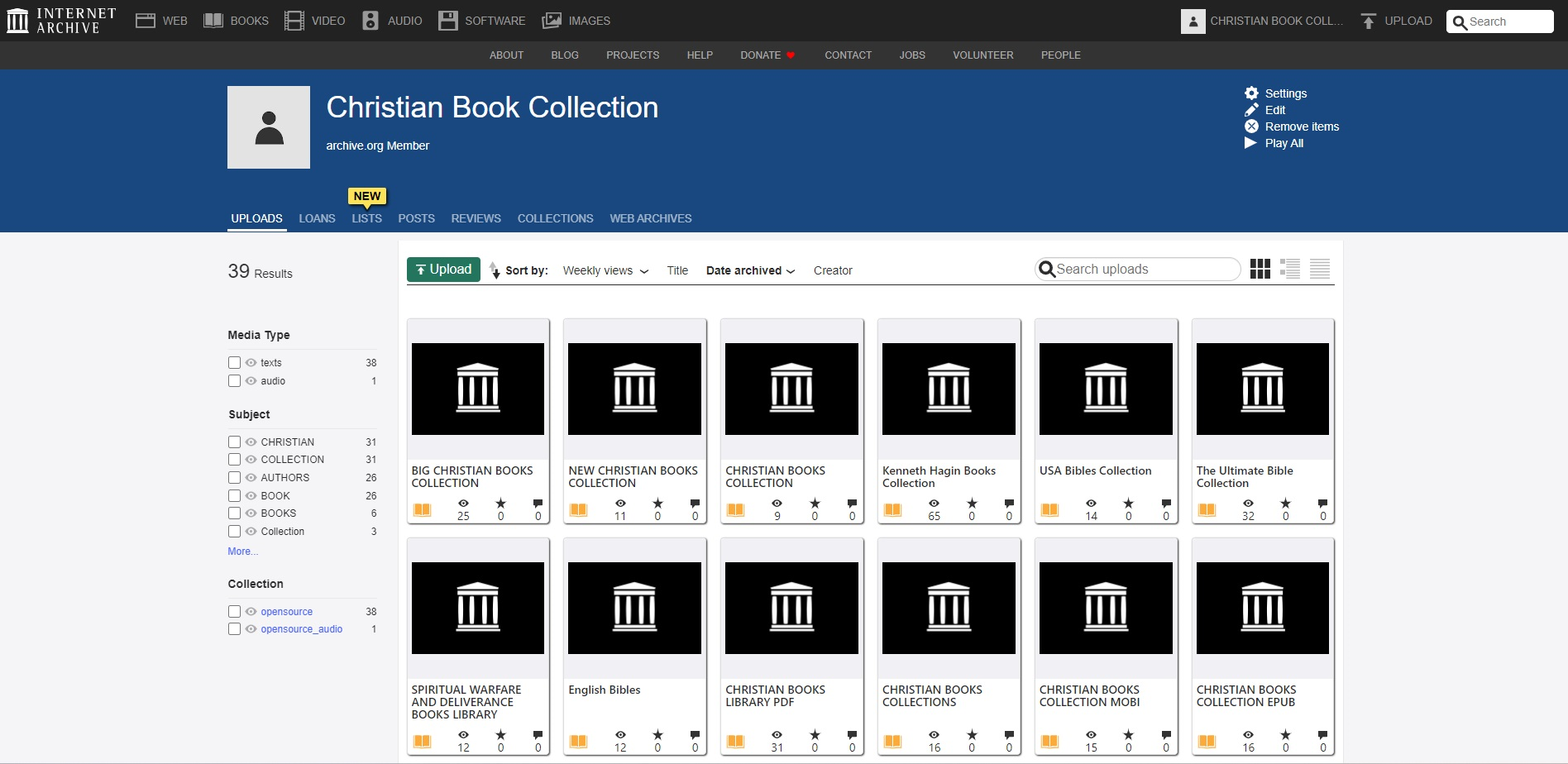Screen dimensions: 1568x764
Task: Click favorite star on USA Bibles Collection card
Action: click(1129, 504)
